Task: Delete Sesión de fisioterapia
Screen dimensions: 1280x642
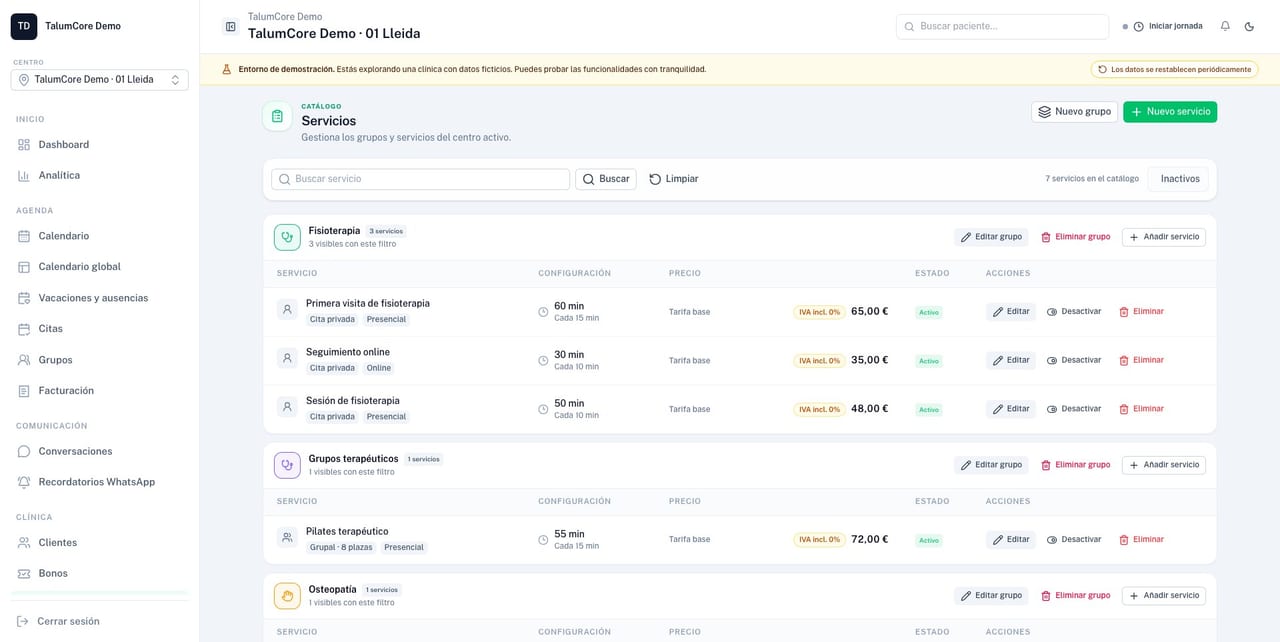Action: [1141, 409]
